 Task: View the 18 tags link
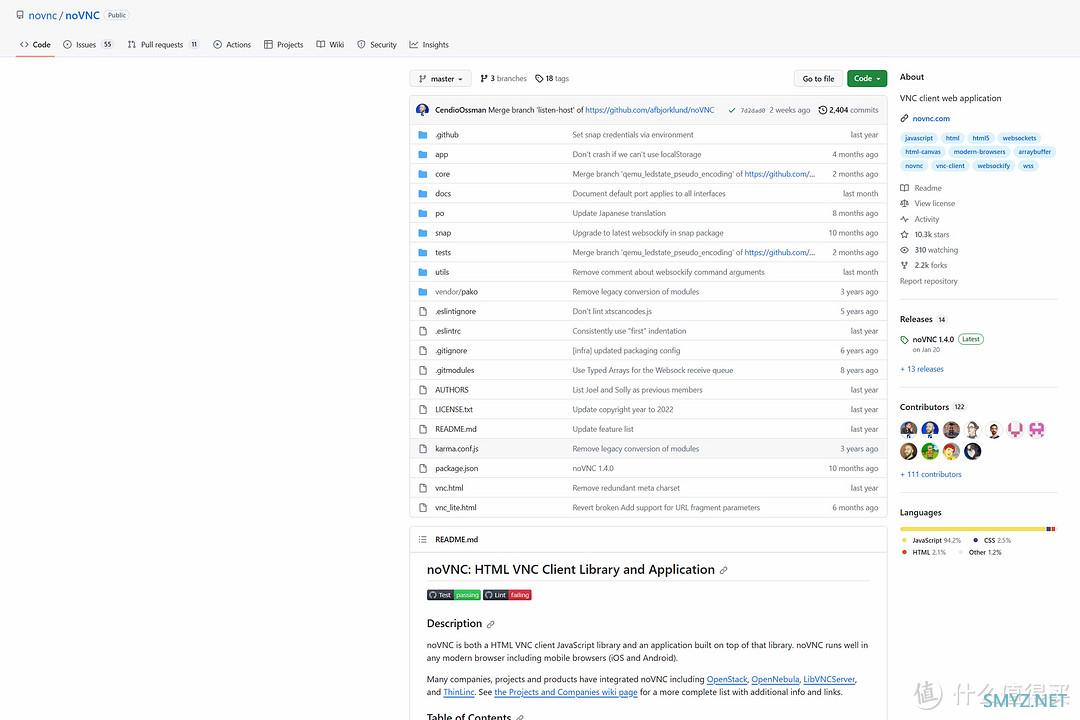tap(552, 79)
